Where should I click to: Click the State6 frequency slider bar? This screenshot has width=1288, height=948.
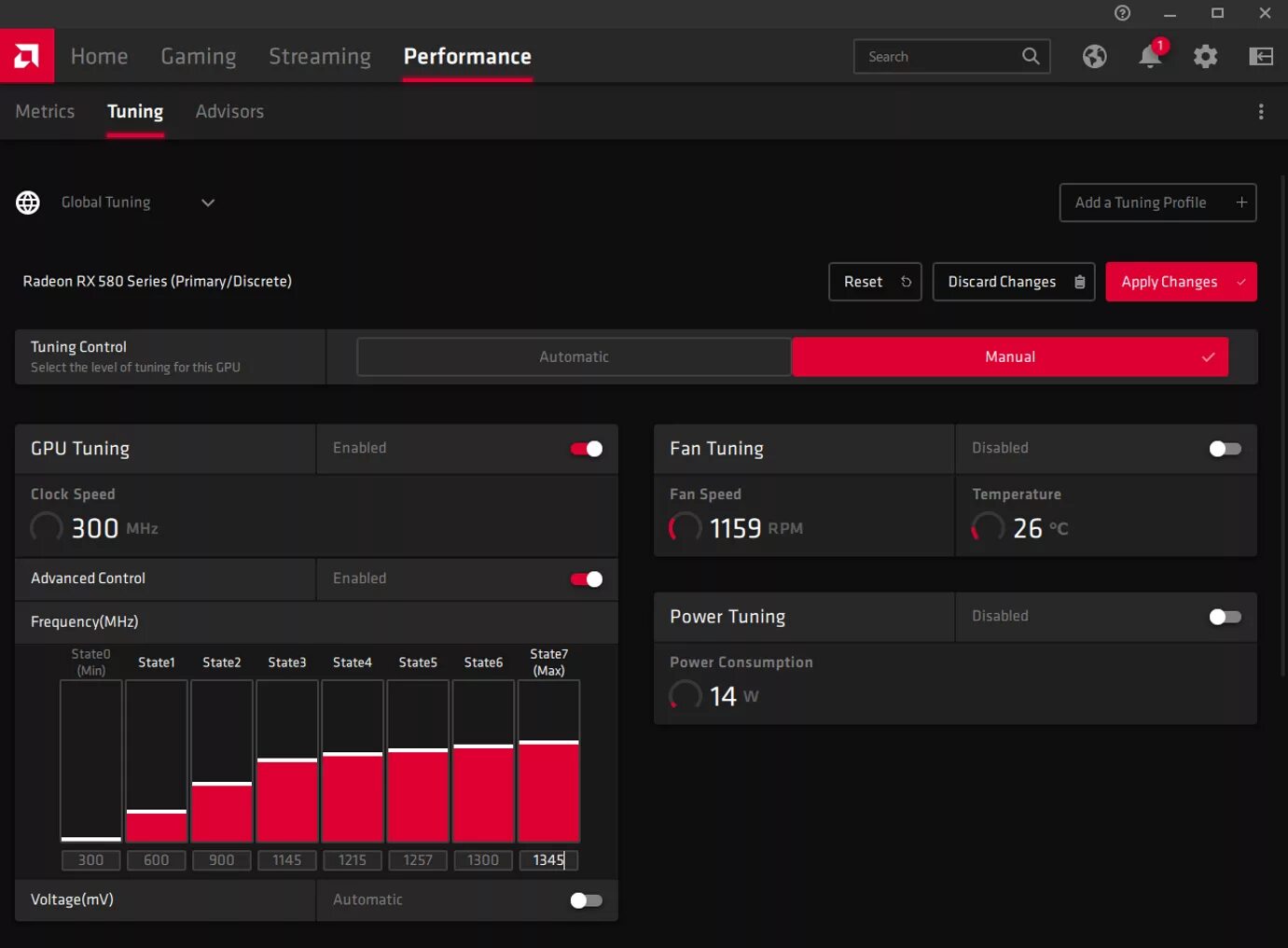[483, 761]
